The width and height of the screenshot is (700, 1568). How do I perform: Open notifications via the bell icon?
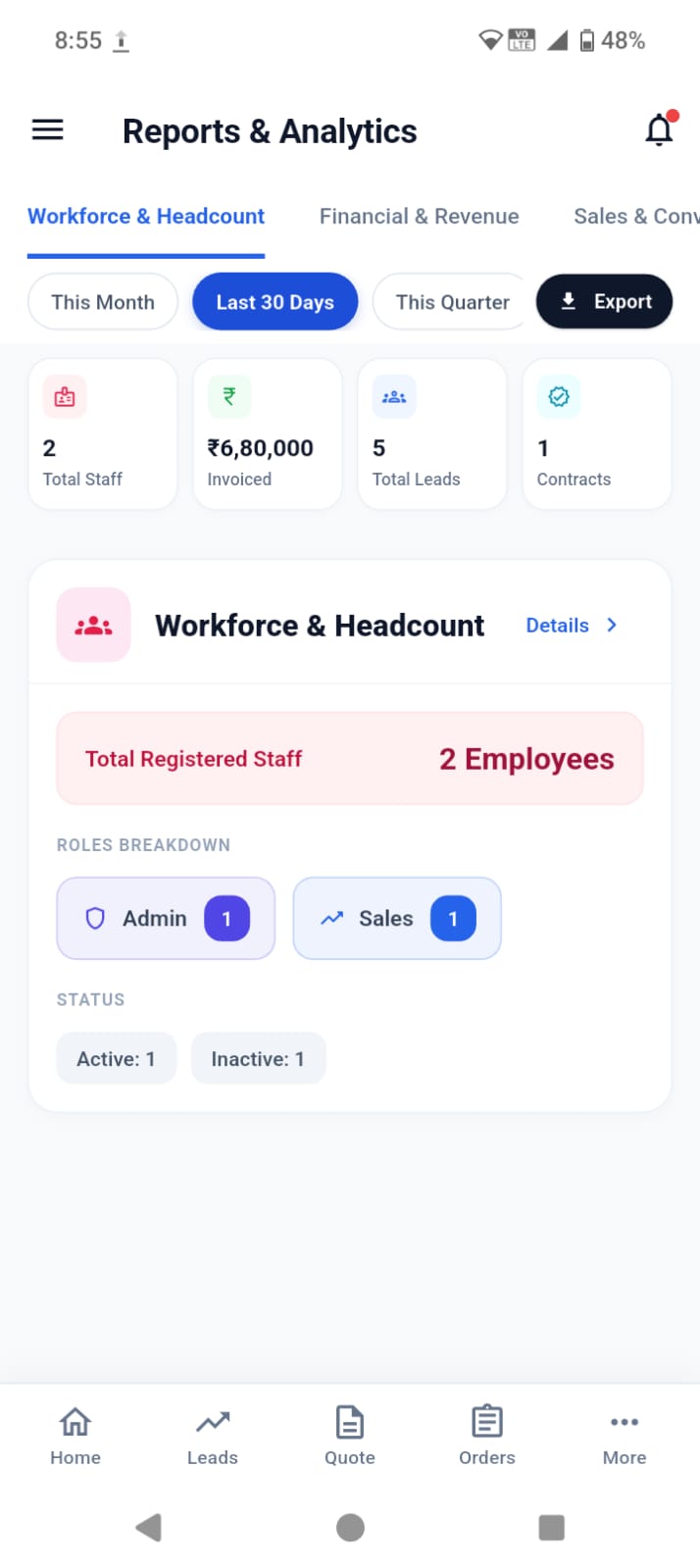[x=660, y=129]
